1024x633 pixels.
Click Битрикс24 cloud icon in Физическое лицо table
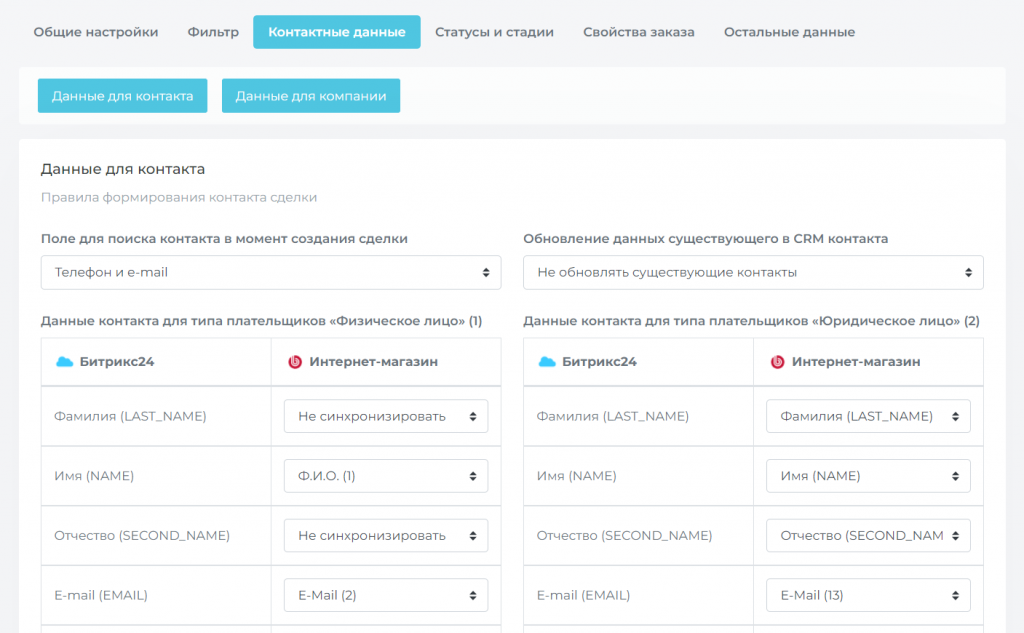tap(64, 361)
